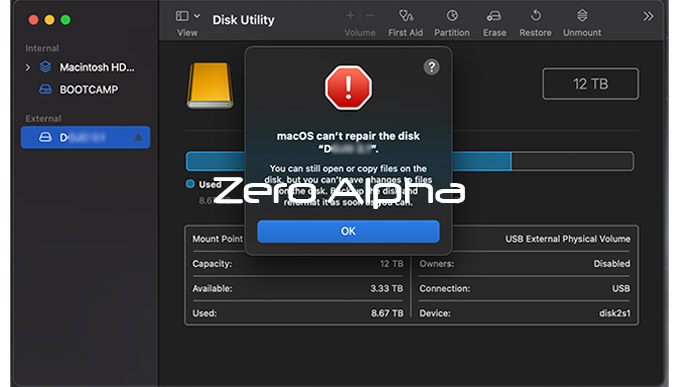678x387 pixels.
Task: Click the yellow minimize window button
Action: pyautogui.click(x=49, y=20)
